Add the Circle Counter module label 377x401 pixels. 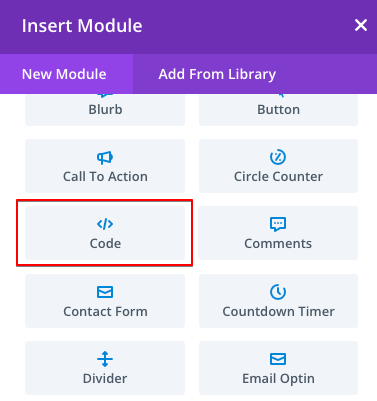point(278,176)
